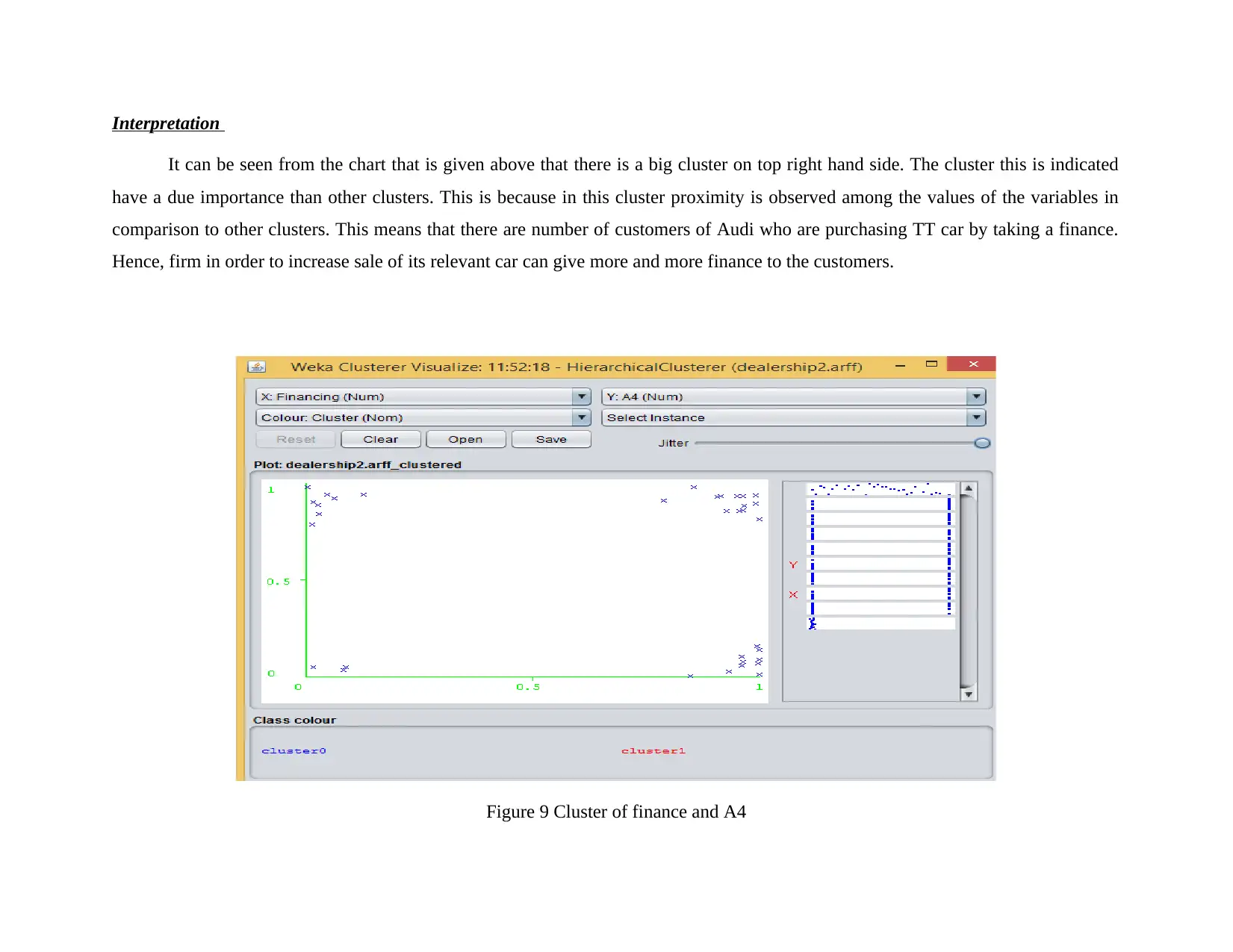
Task: Click the attribute panel scroll down arrow
Action: tap(968, 694)
